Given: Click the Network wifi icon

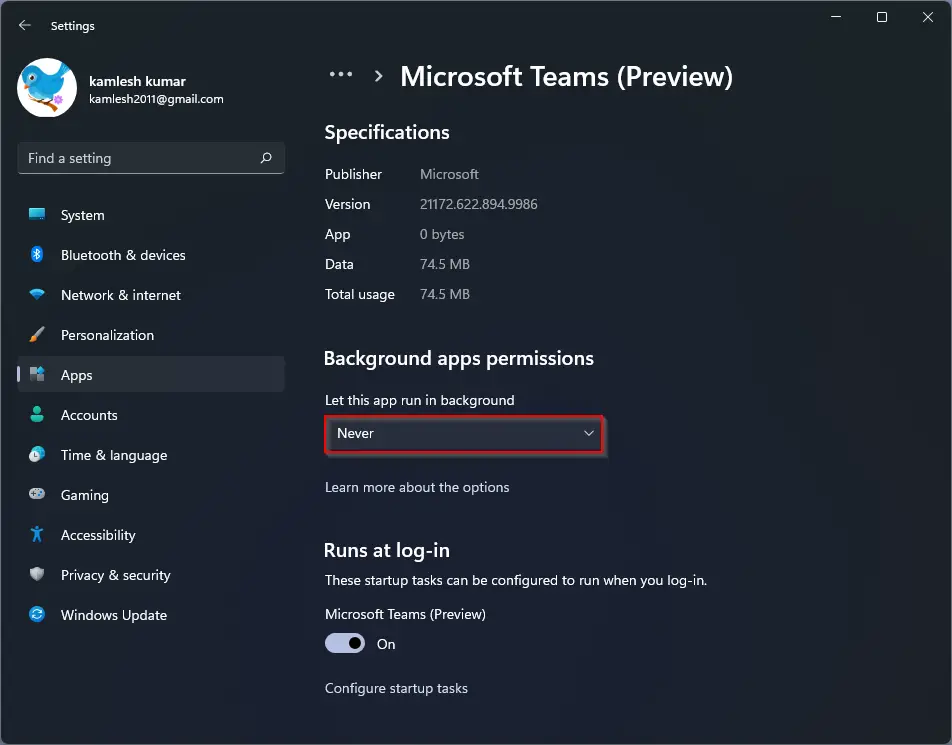Looking at the screenshot, I should pyautogui.click(x=37, y=294).
